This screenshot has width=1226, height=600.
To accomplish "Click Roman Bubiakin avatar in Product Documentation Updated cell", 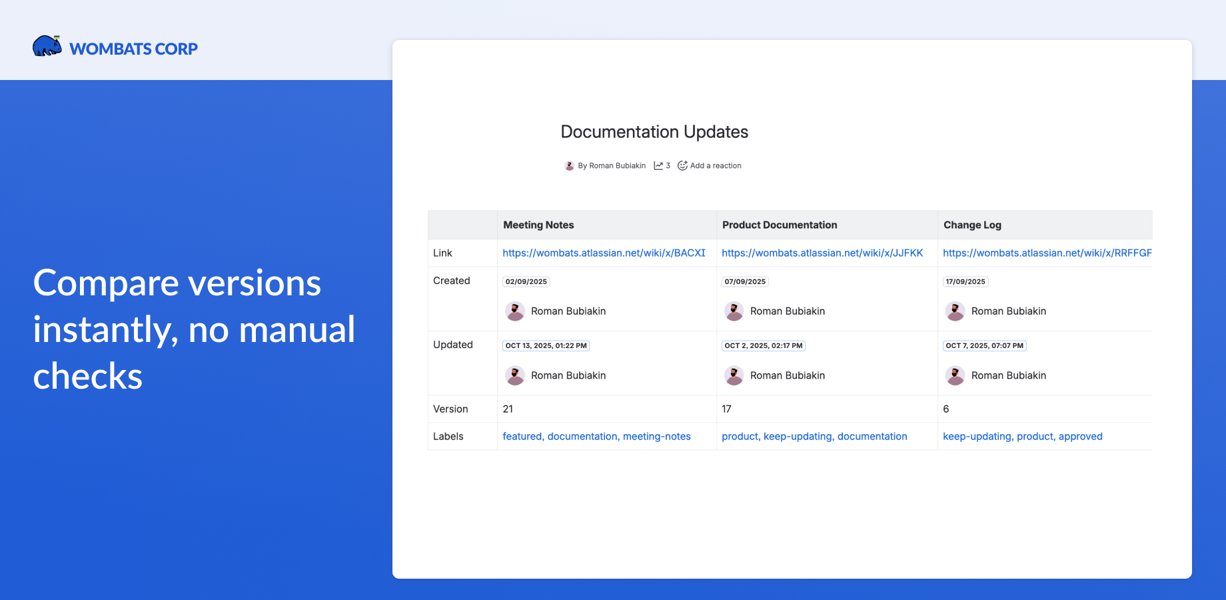I will (x=734, y=375).
